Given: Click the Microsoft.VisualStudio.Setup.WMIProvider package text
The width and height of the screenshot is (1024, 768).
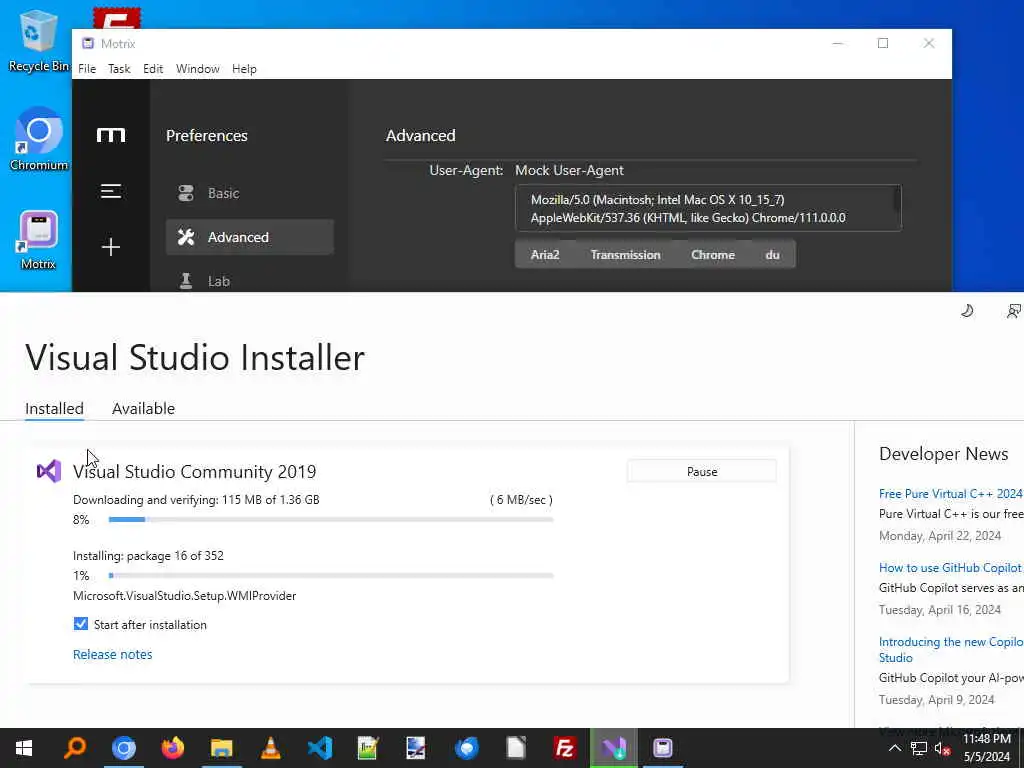Looking at the screenshot, I should [x=185, y=596].
